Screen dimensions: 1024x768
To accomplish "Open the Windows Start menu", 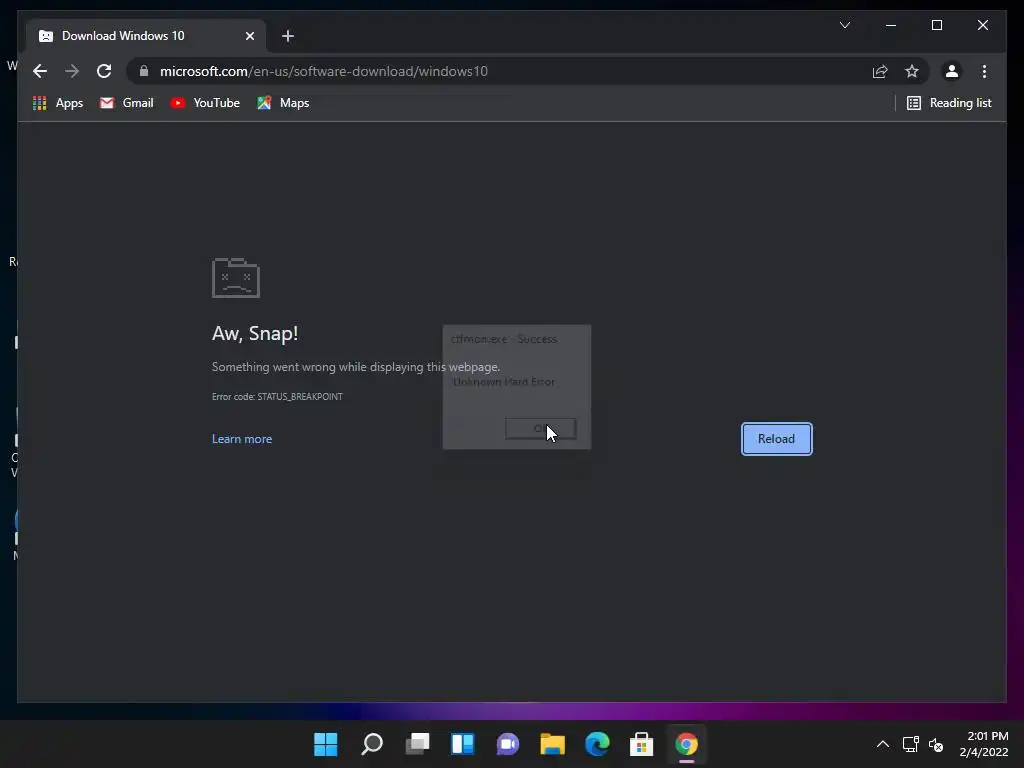I will tap(325, 744).
